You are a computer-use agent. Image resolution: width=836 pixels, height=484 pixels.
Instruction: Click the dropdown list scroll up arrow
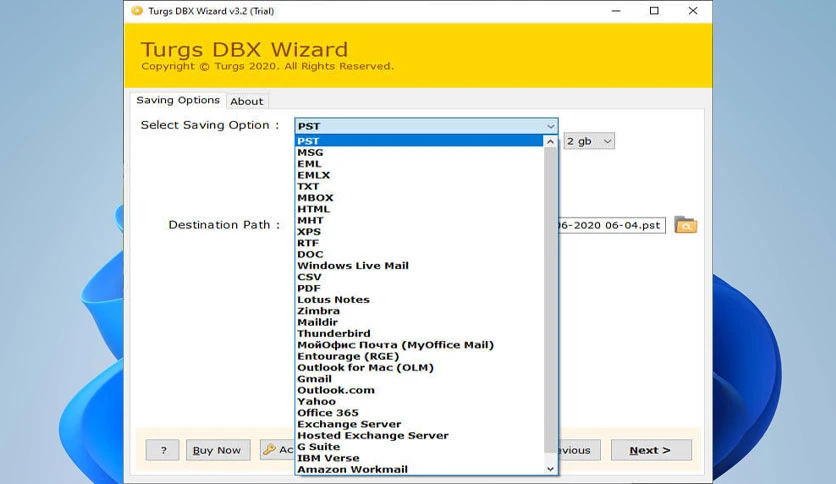tap(550, 141)
